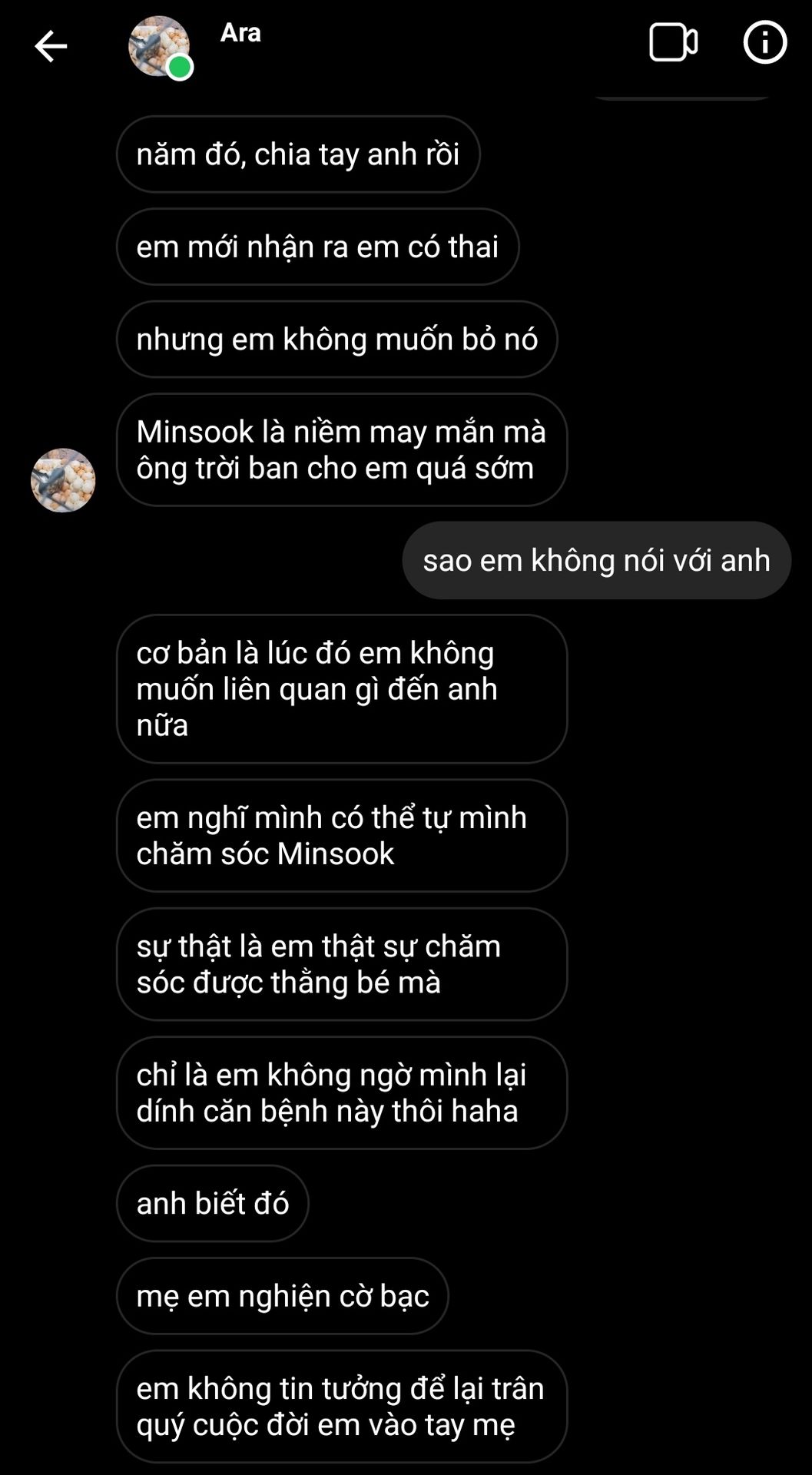Select message "em mới nhận ra em có thai"

coord(317,247)
